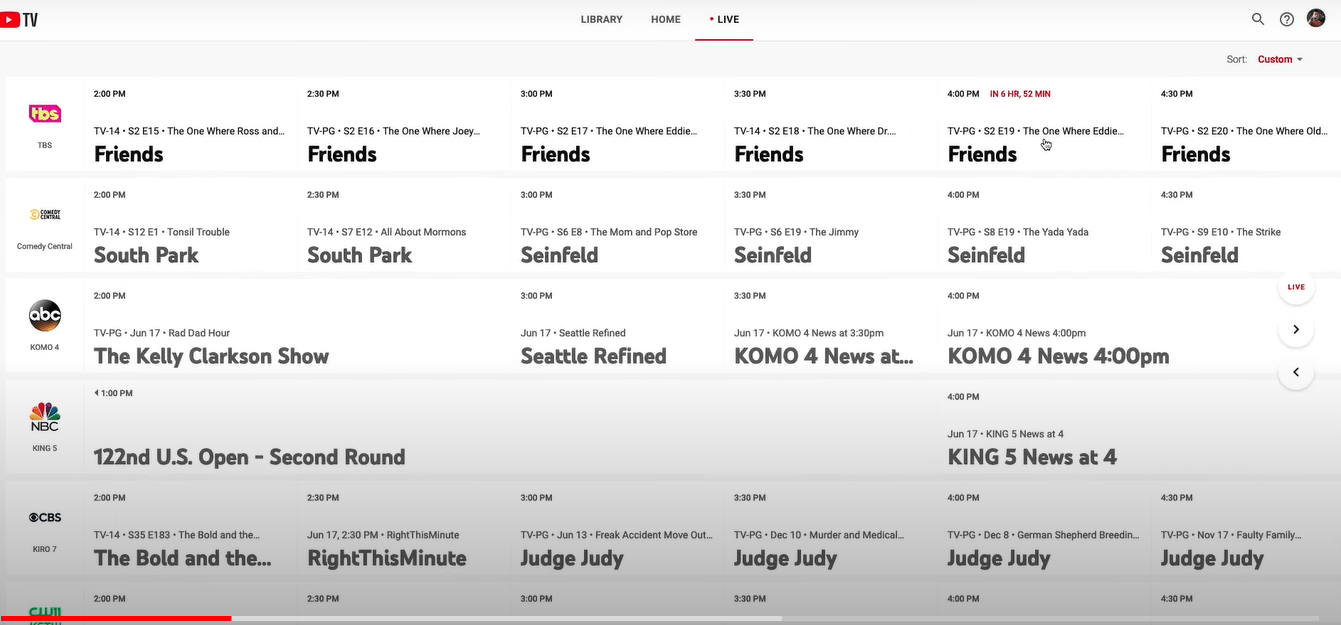Open Judge Judy Faulty Family episode
Image resolution: width=1341 pixels, height=625 pixels.
pyautogui.click(x=1246, y=528)
